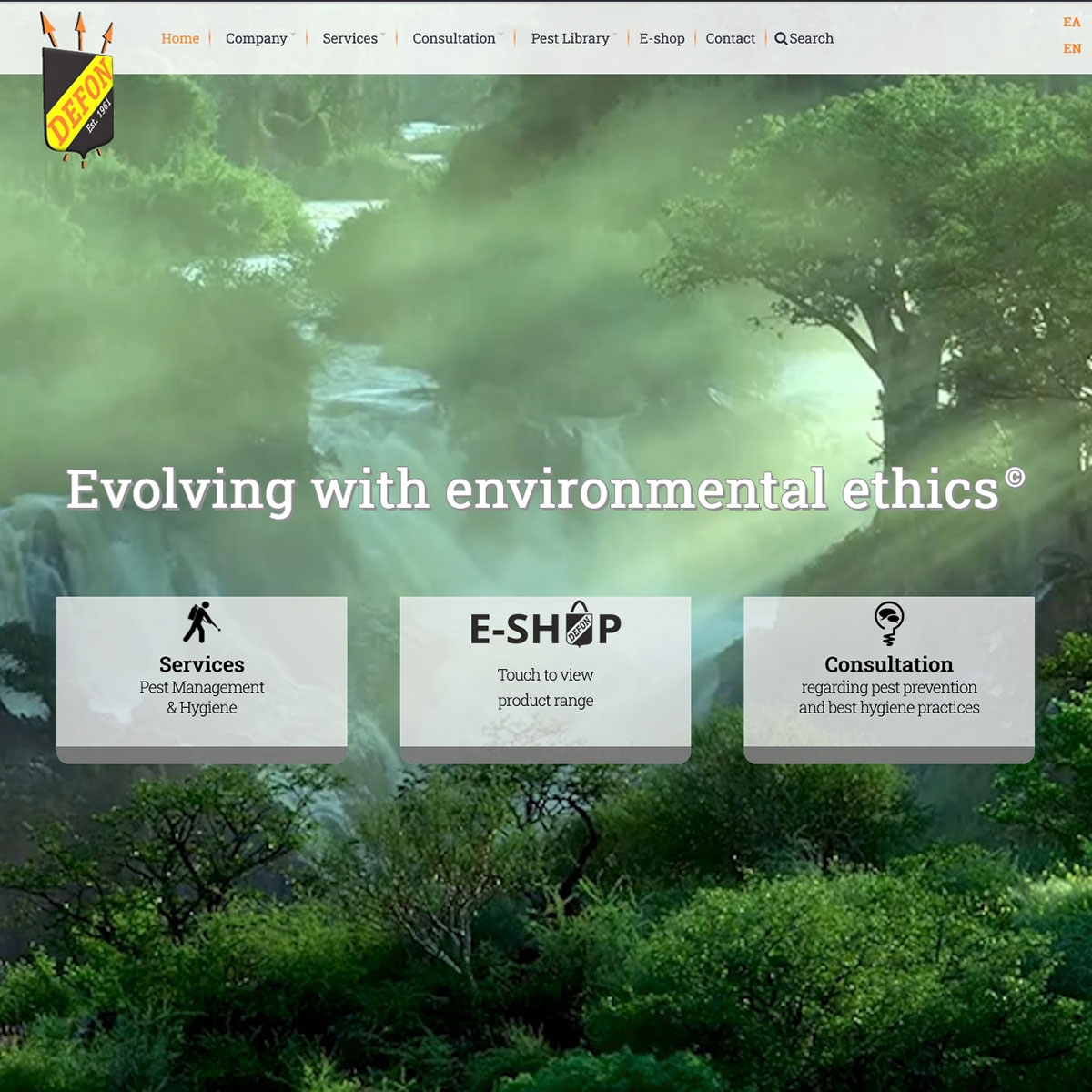Open the Consultation dropdown in navigation bar
Screen dimensions: 1092x1092
[455, 38]
